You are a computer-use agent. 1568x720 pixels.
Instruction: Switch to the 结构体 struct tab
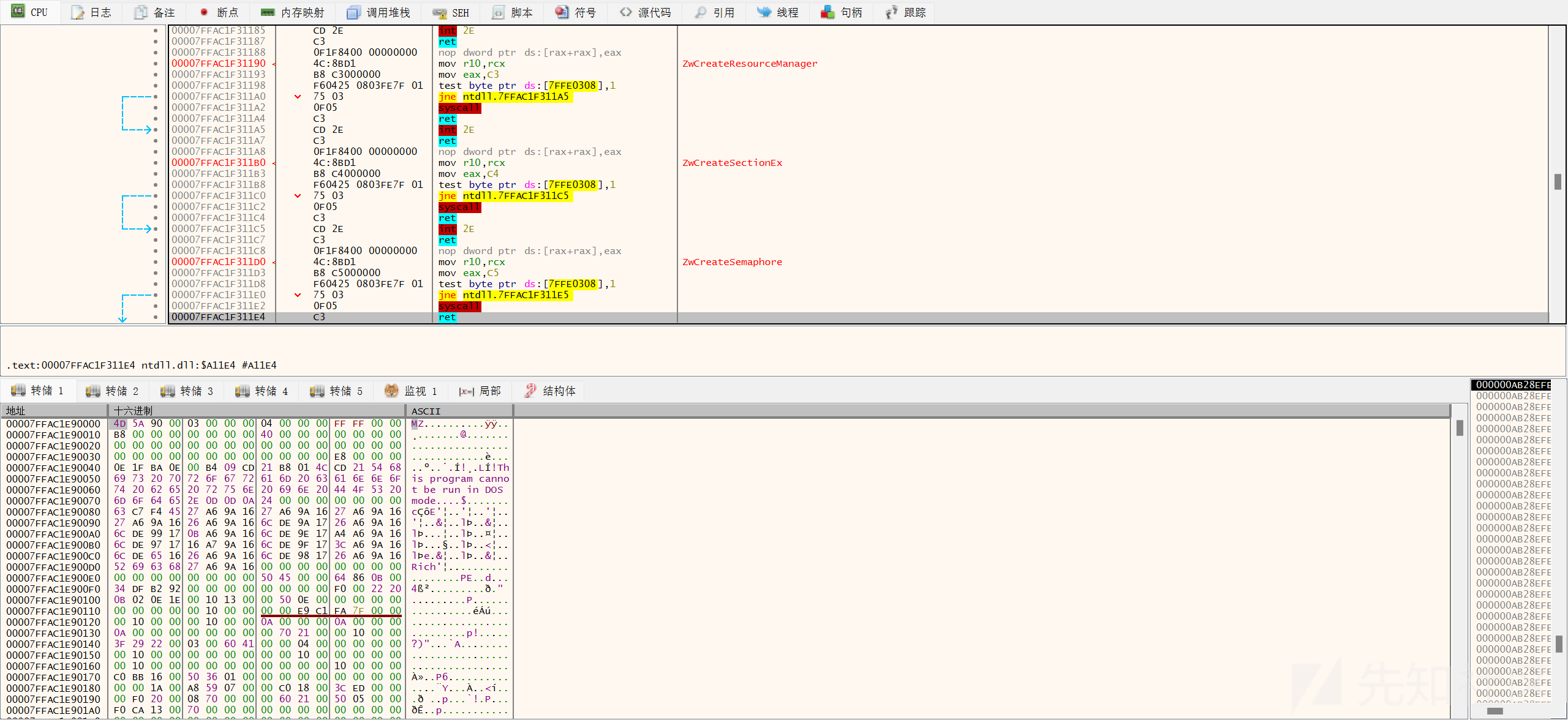tap(550, 391)
